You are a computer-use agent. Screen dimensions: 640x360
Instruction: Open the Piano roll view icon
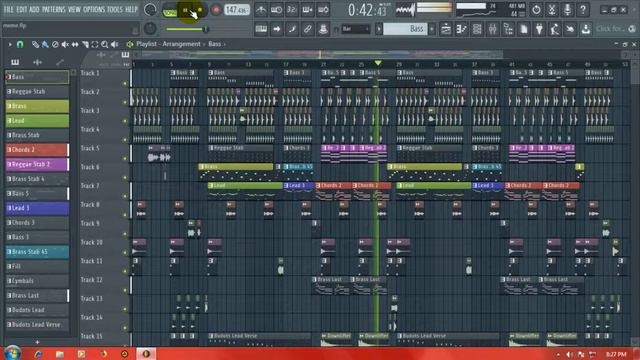[462, 29]
